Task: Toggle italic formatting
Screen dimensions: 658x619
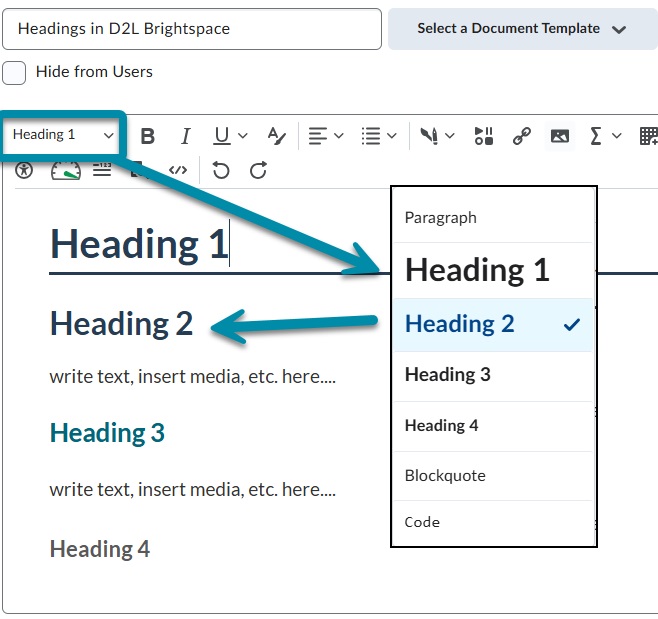Action: tap(185, 136)
